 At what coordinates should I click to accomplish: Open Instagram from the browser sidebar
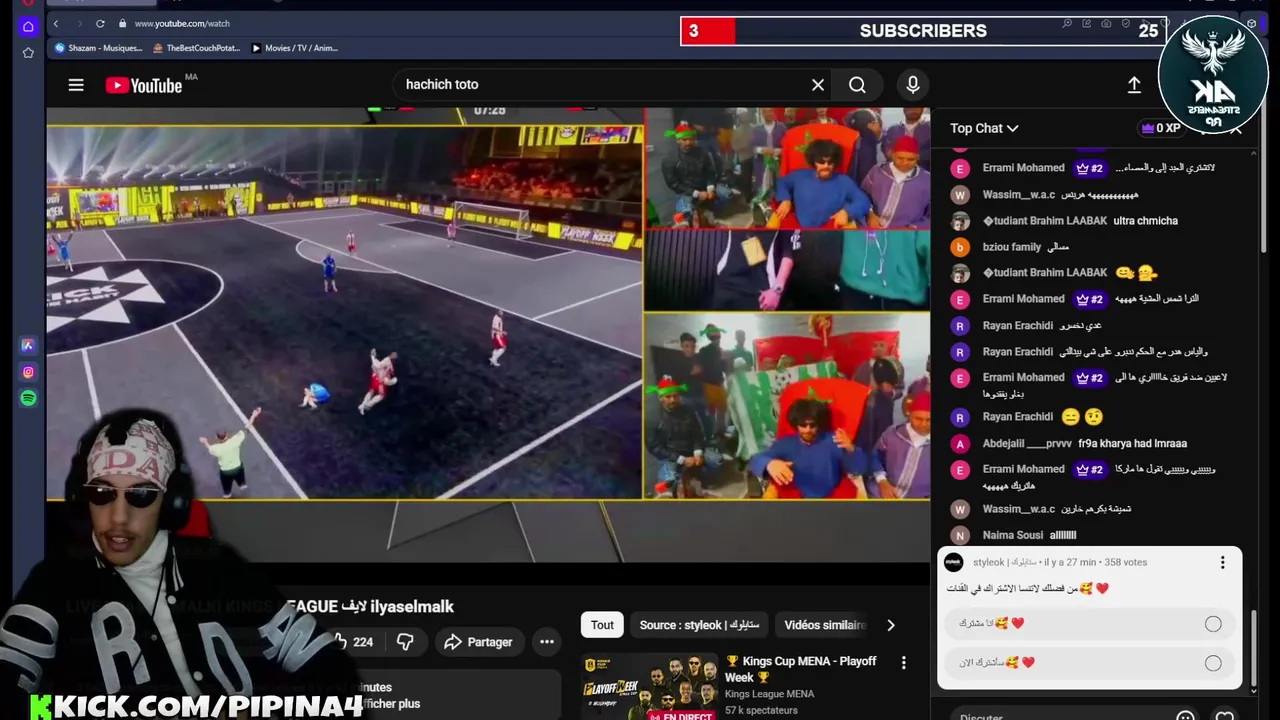pos(28,372)
